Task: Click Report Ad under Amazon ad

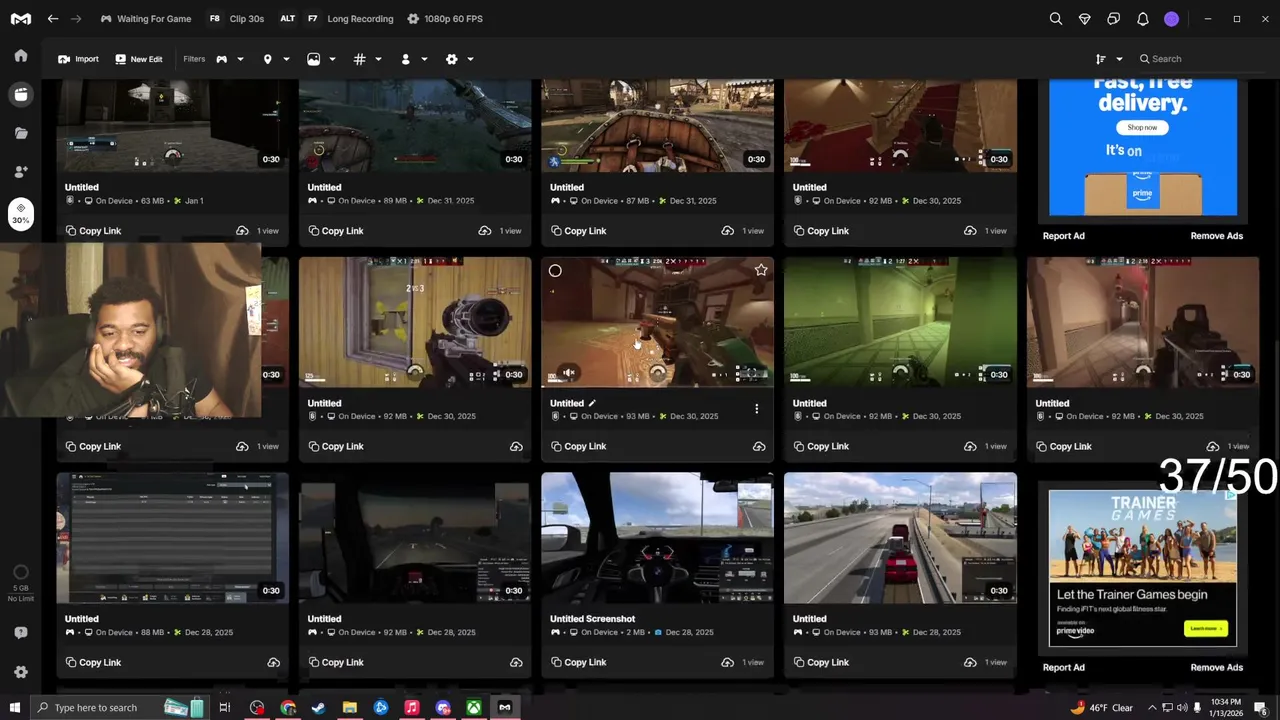Action: click(x=1064, y=236)
